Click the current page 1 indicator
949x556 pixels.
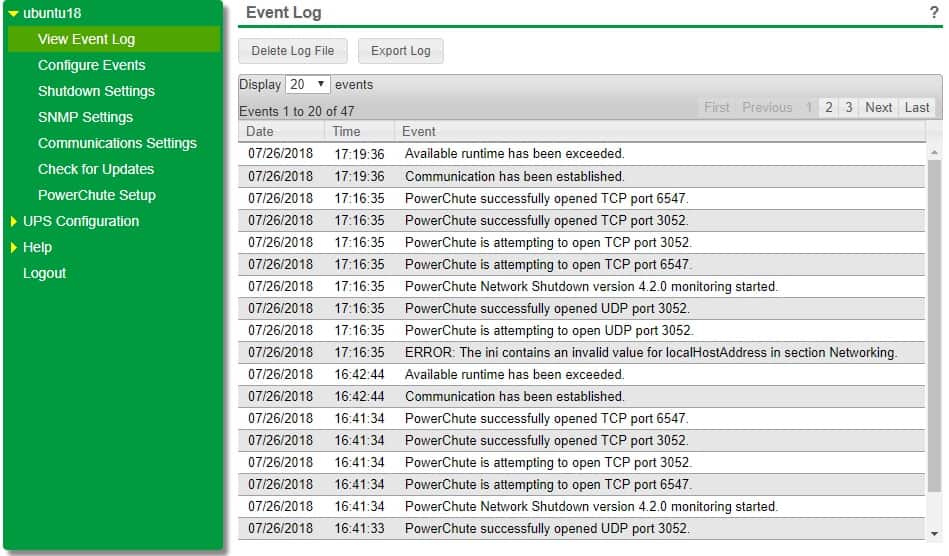[x=809, y=108]
